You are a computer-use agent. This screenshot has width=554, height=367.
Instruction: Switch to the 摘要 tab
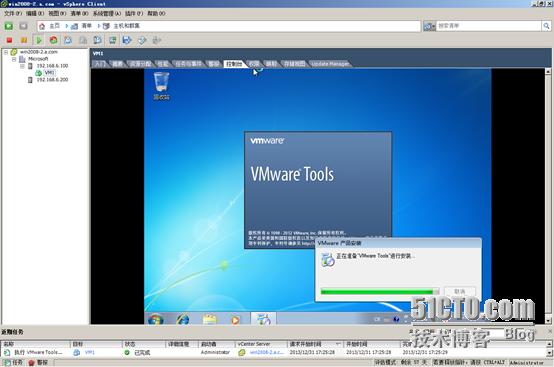(117, 64)
